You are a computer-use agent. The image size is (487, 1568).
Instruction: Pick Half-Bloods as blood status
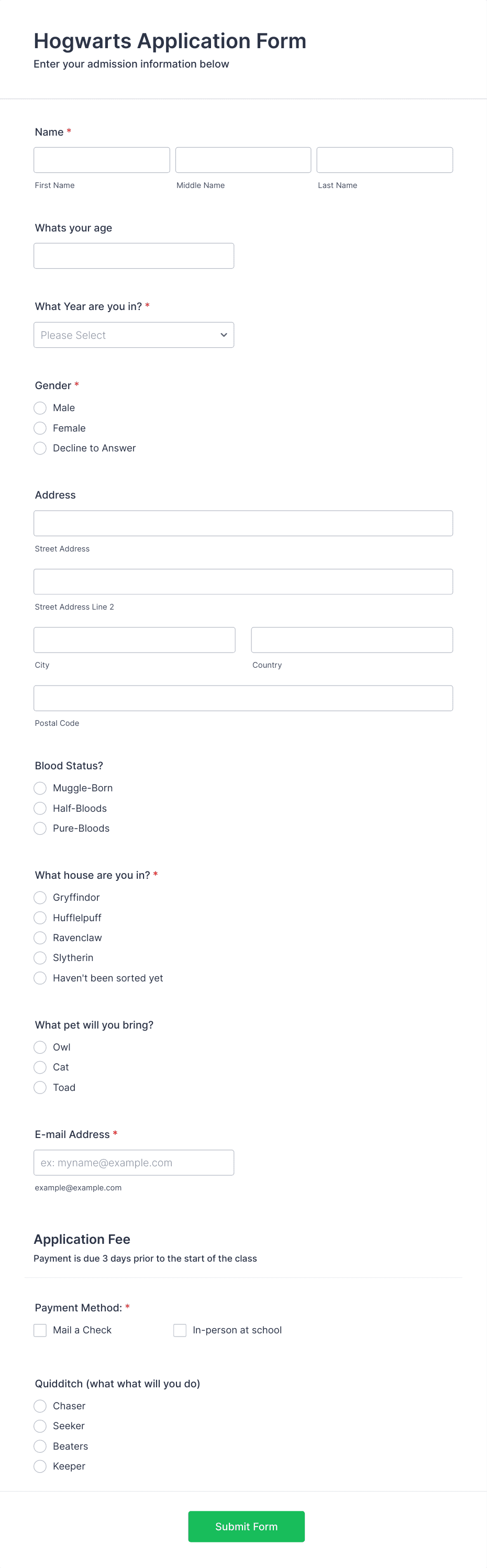tap(40, 808)
